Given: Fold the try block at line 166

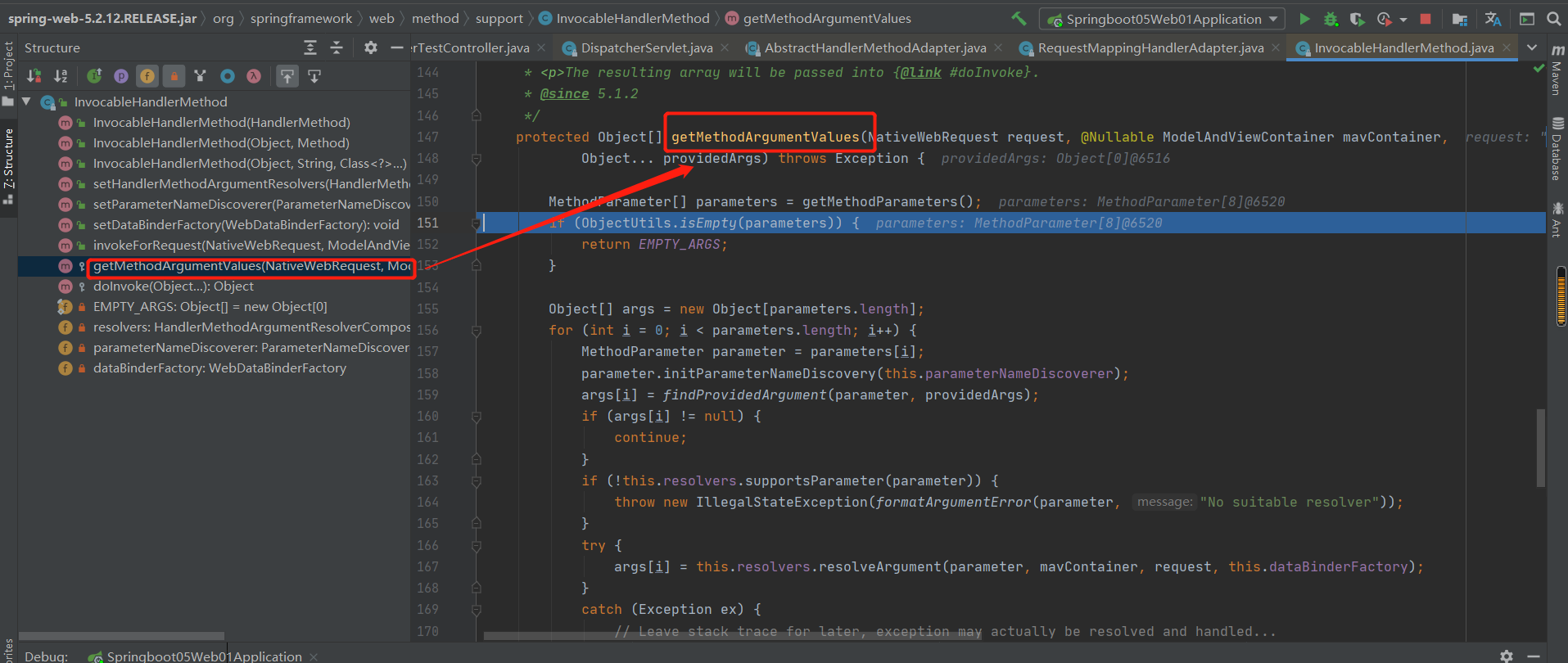Looking at the screenshot, I should click(x=477, y=545).
